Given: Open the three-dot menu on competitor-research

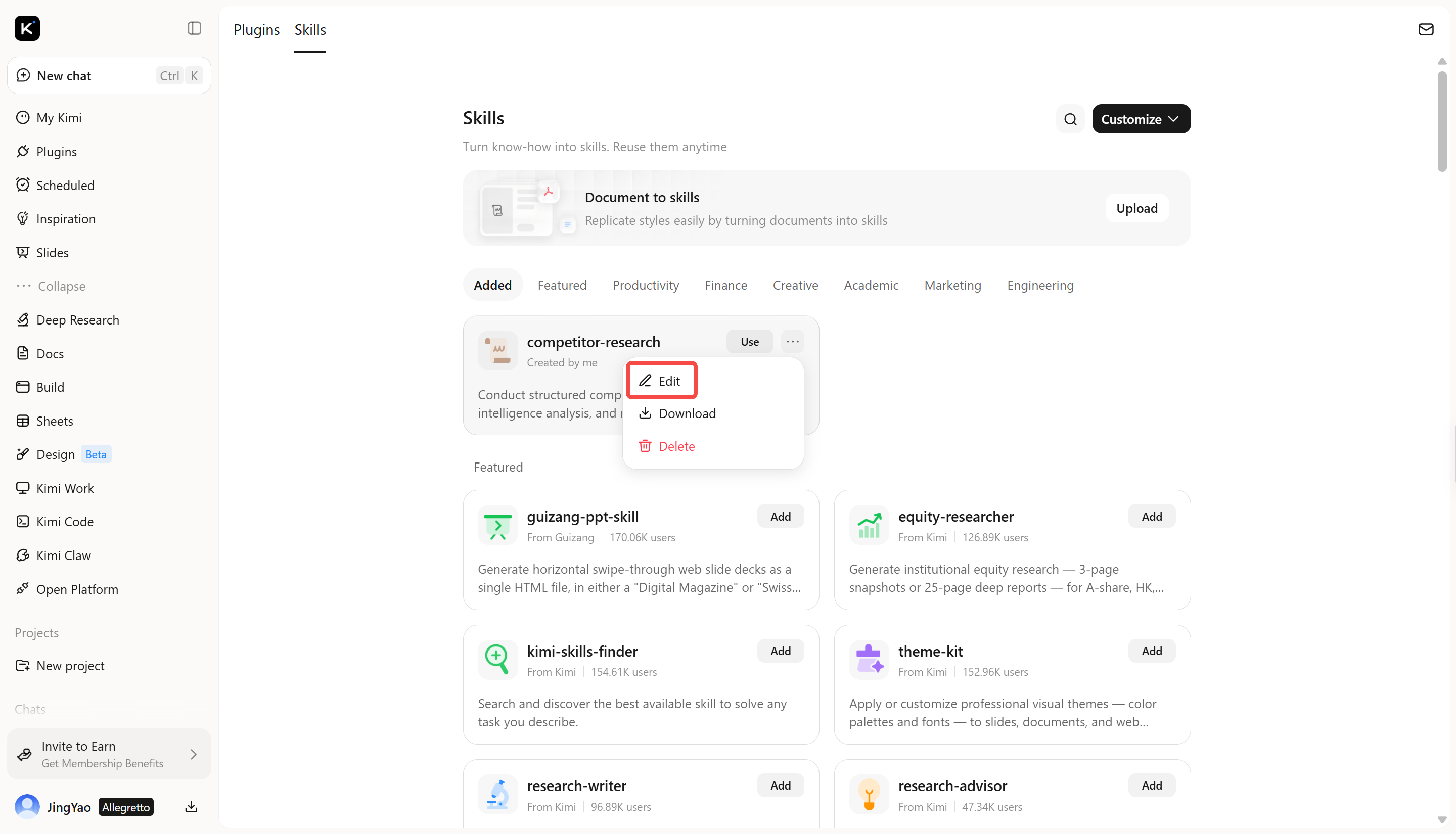Looking at the screenshot, I should coord(792,341).
